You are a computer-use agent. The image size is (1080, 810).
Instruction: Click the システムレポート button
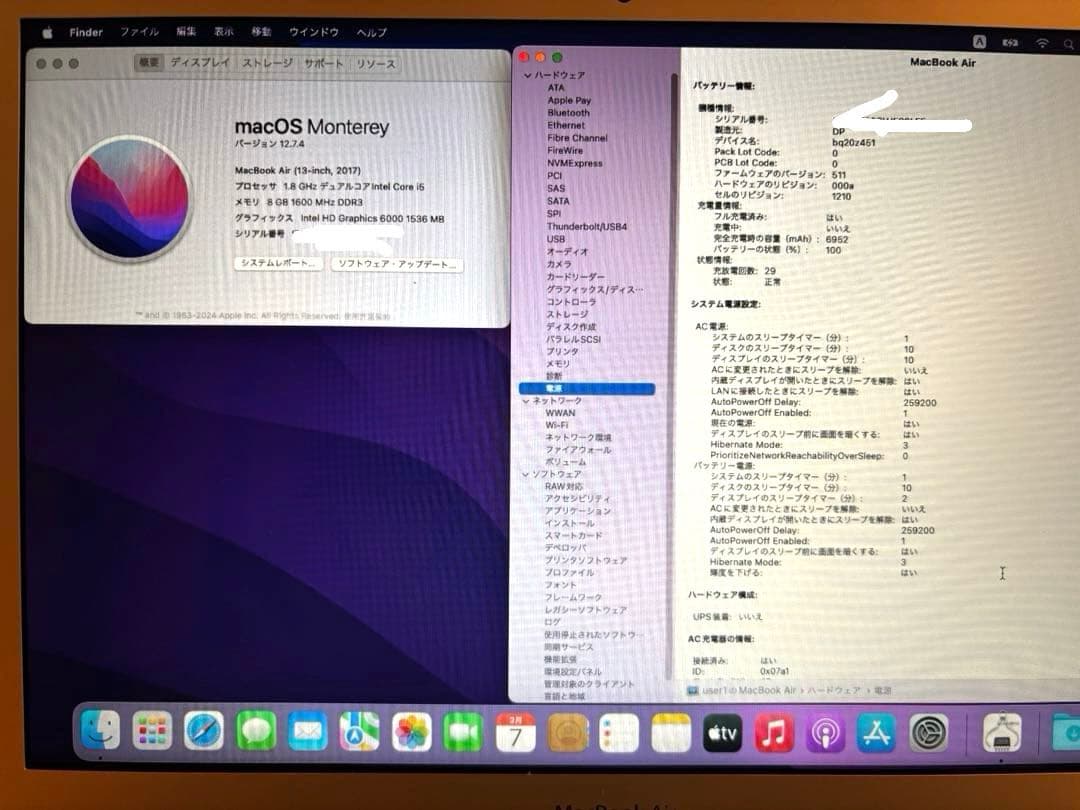pyautogui.click(x=277, y=263)
